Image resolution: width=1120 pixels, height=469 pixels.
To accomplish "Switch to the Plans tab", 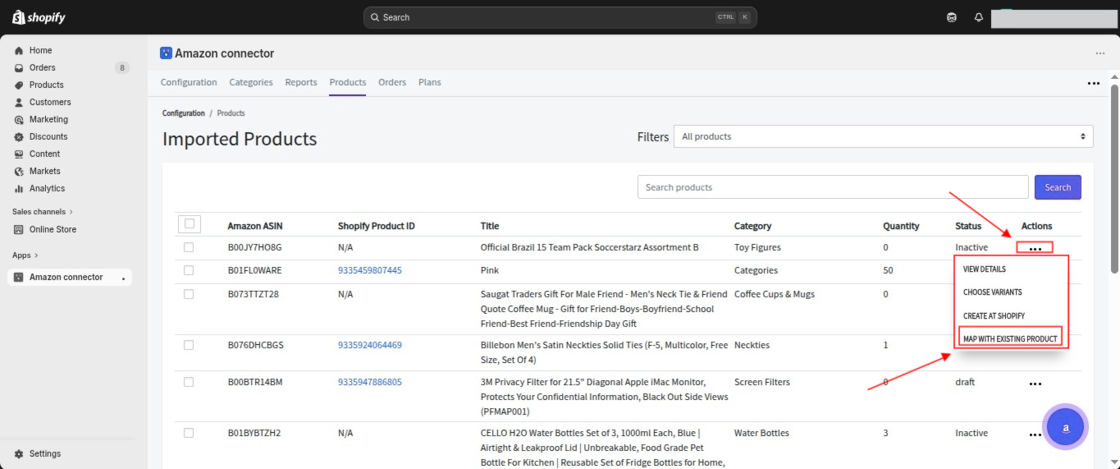I will 429,82.
